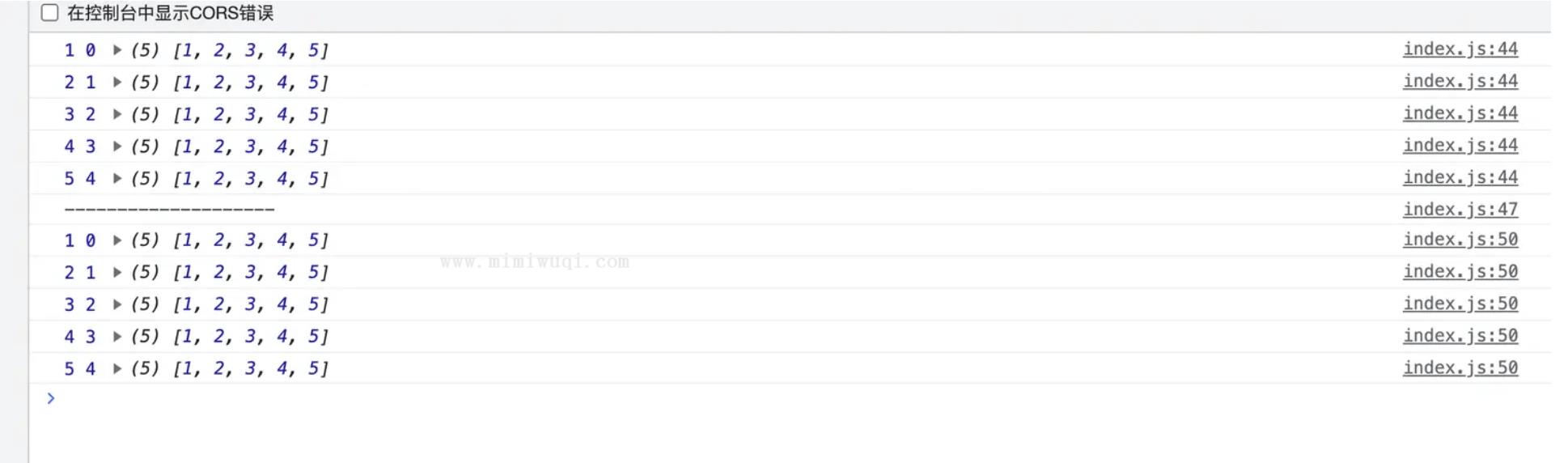Image resolution: width=1568 pixels, height=463 pixels.
Task: Expand the array on the '2 1' row above the divider
Action: 117,83
